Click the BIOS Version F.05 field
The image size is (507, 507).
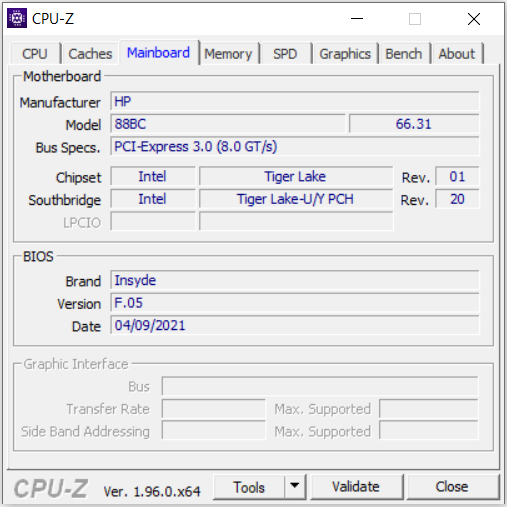295,303
